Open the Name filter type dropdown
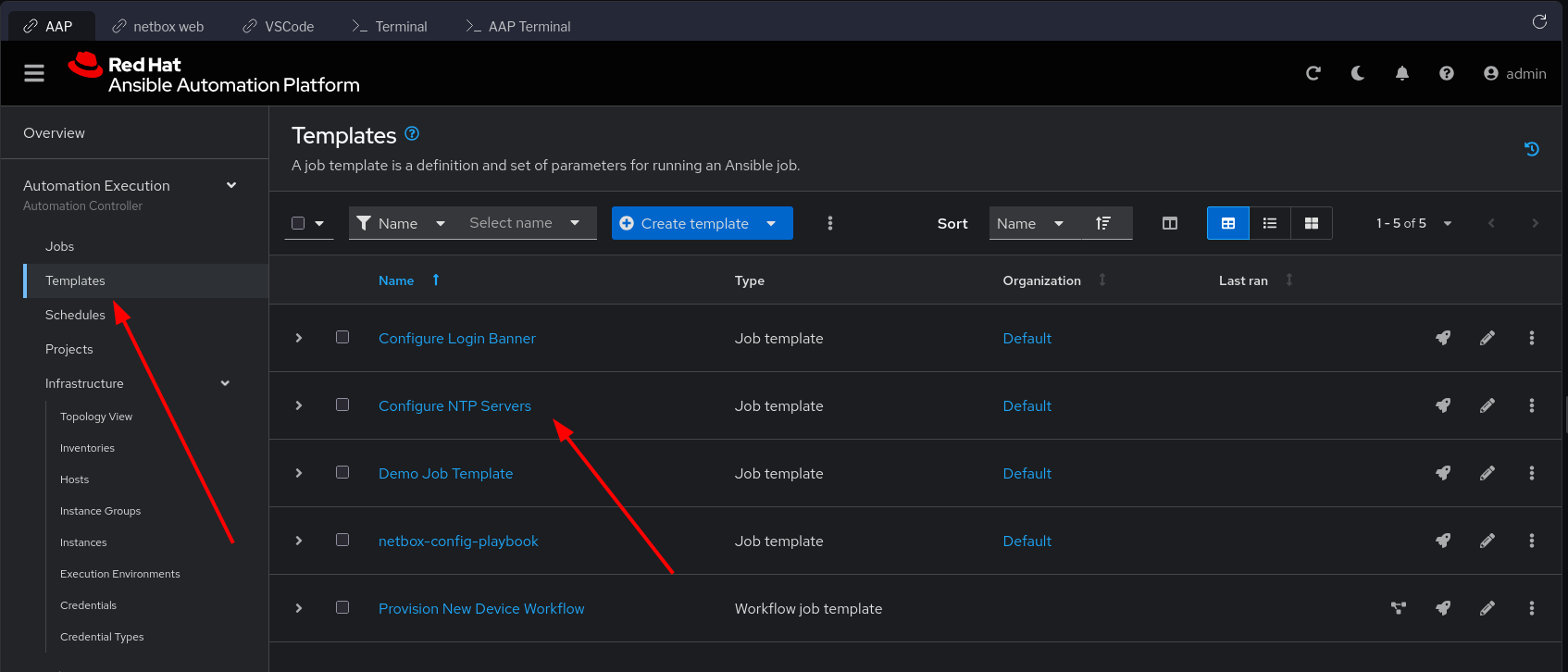This screenshot has height=672, width=1568. pyautogui.click(x=403, y=223)
